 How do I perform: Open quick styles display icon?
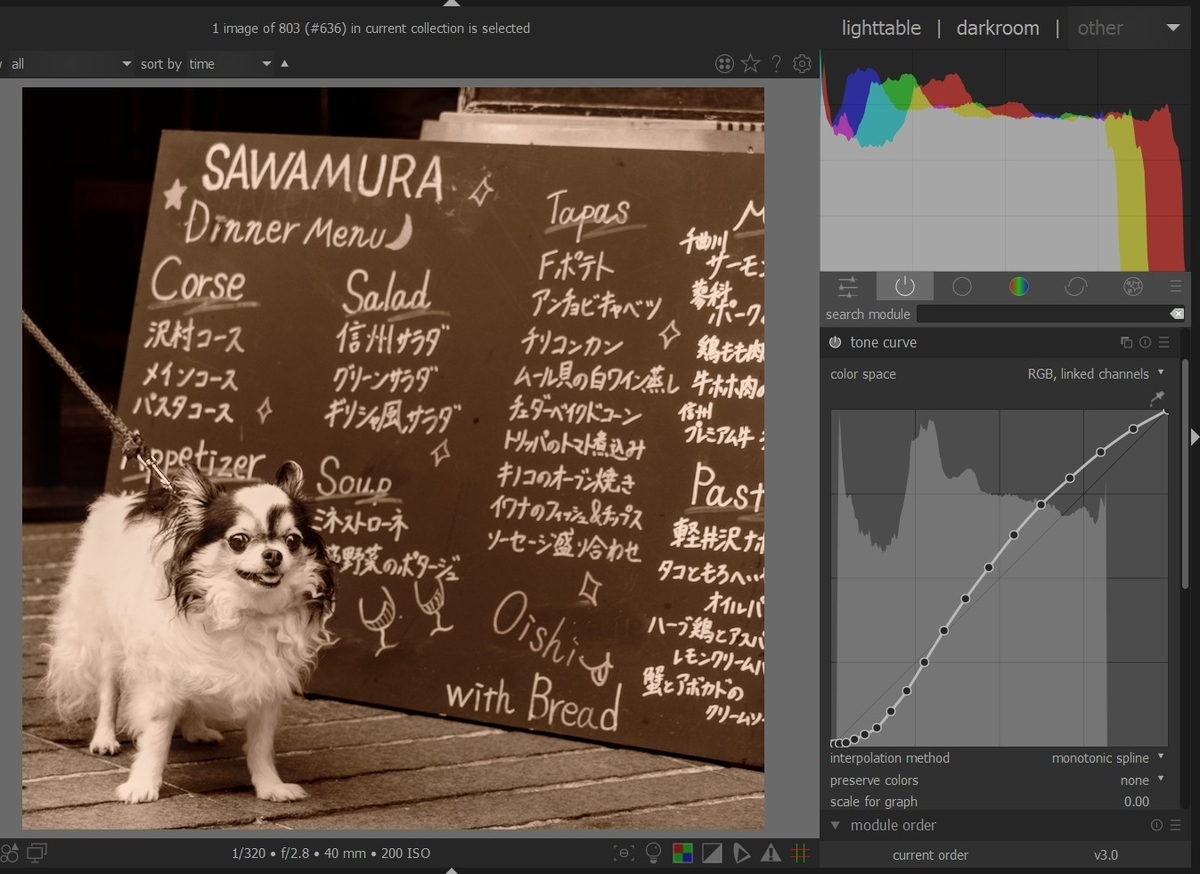click(36, 853)
